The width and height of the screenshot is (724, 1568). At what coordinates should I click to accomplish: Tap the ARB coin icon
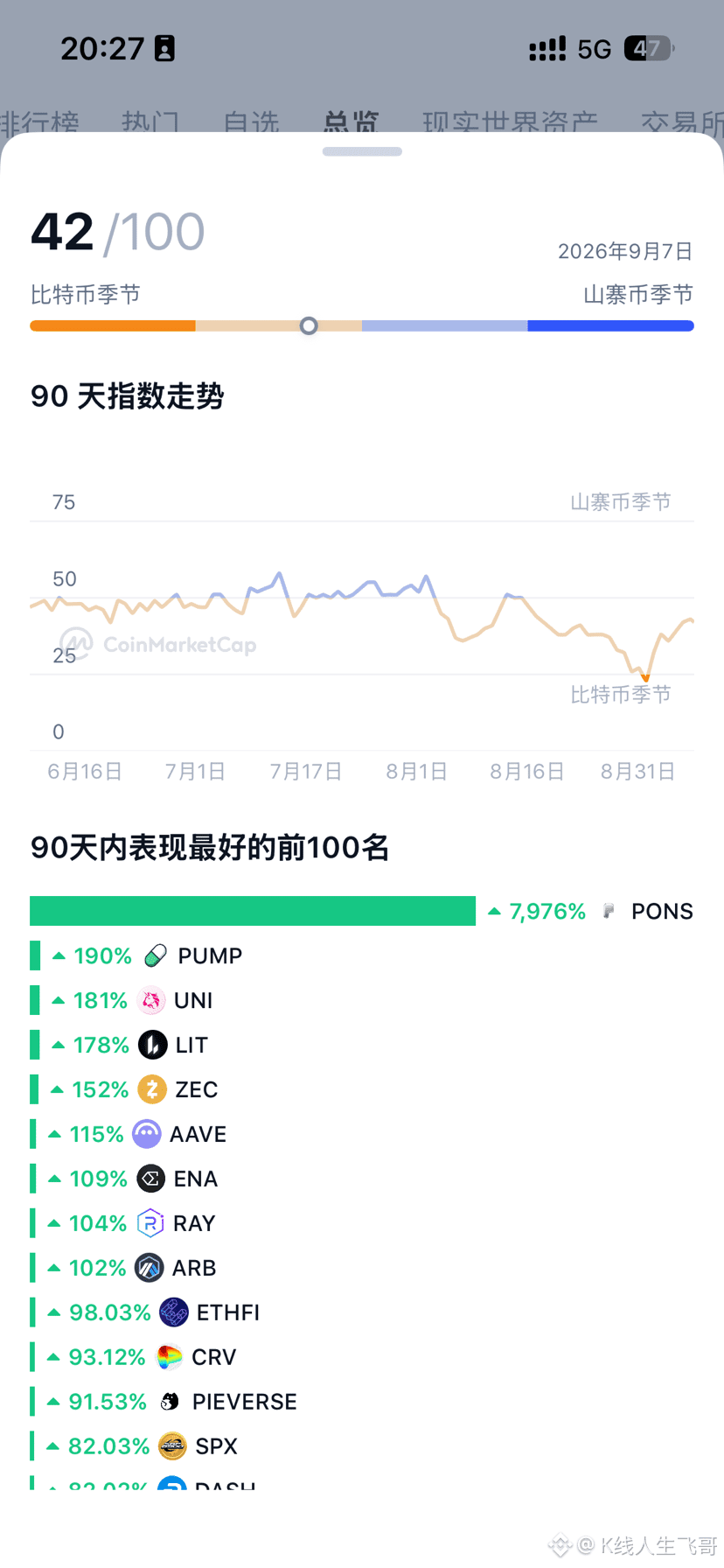tap(149, 1268)
